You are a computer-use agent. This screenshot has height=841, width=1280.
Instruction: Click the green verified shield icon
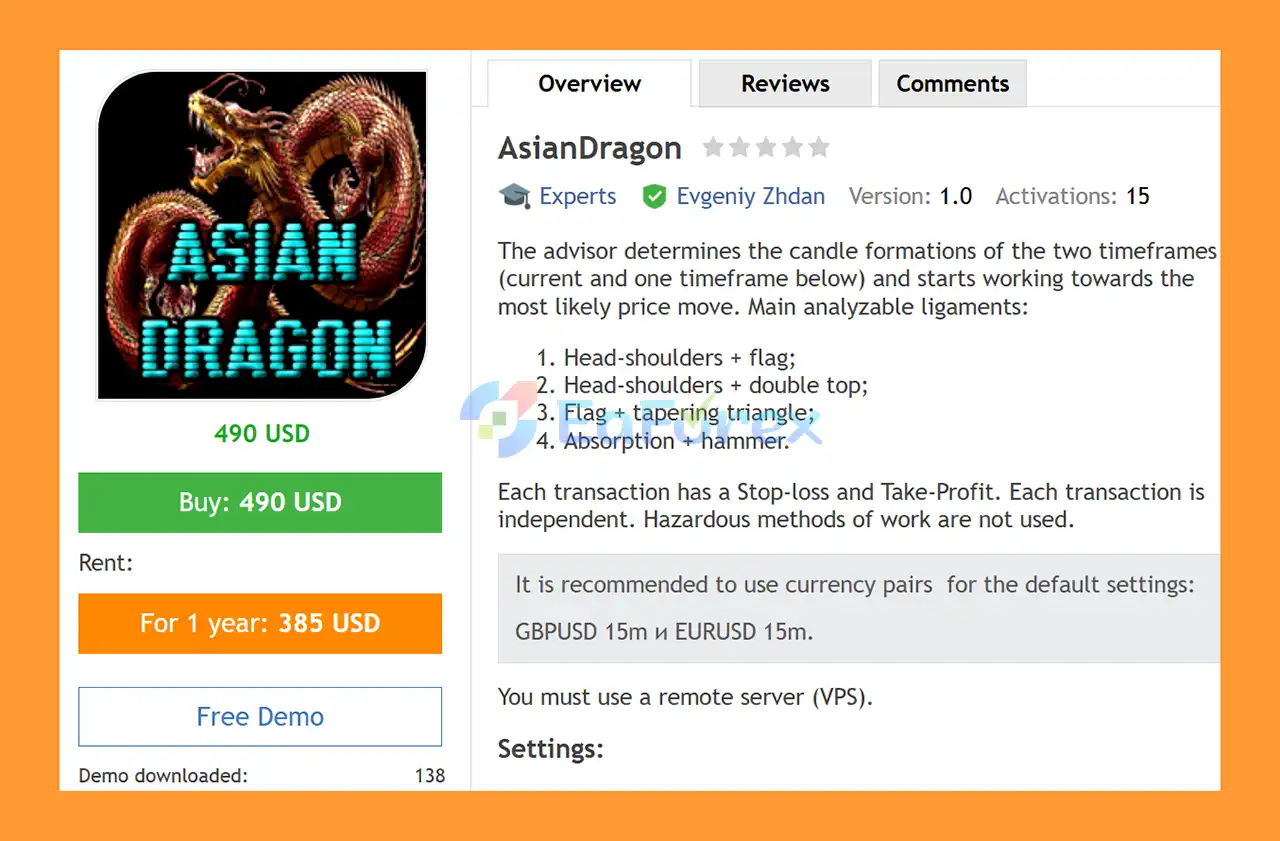click(654, 197)
